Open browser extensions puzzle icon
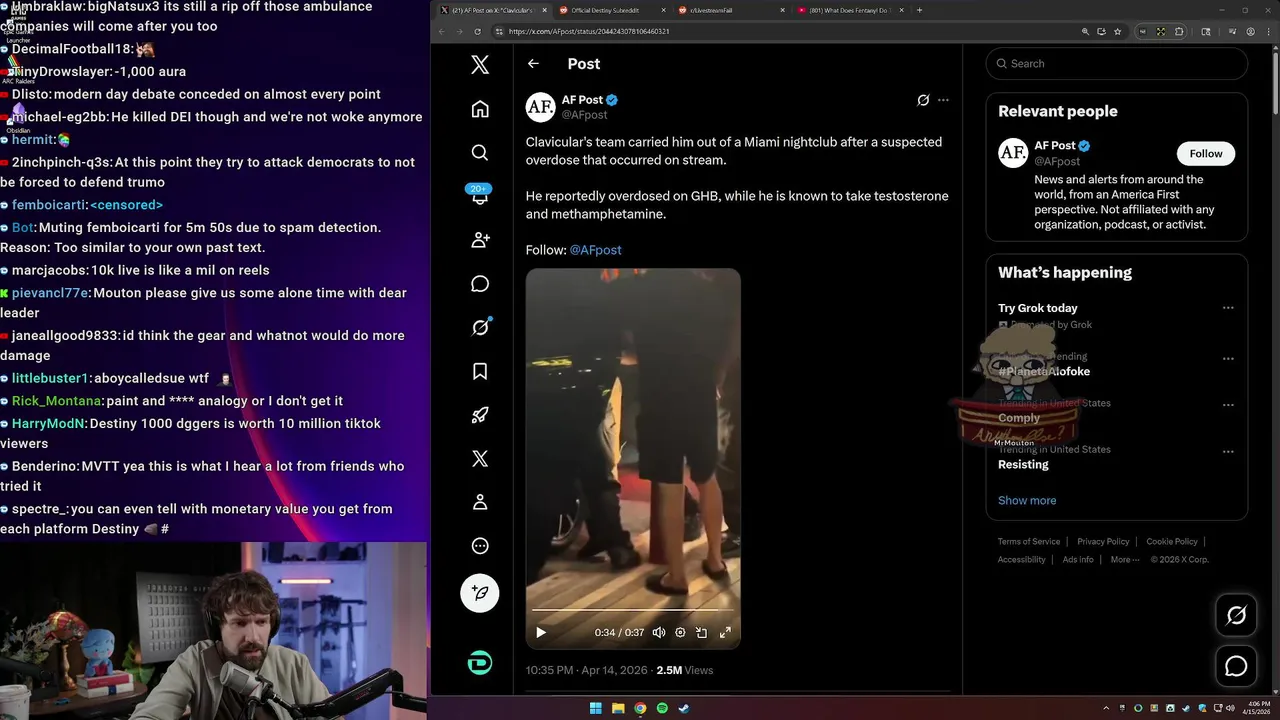1280x720 pixels. 1179,31
